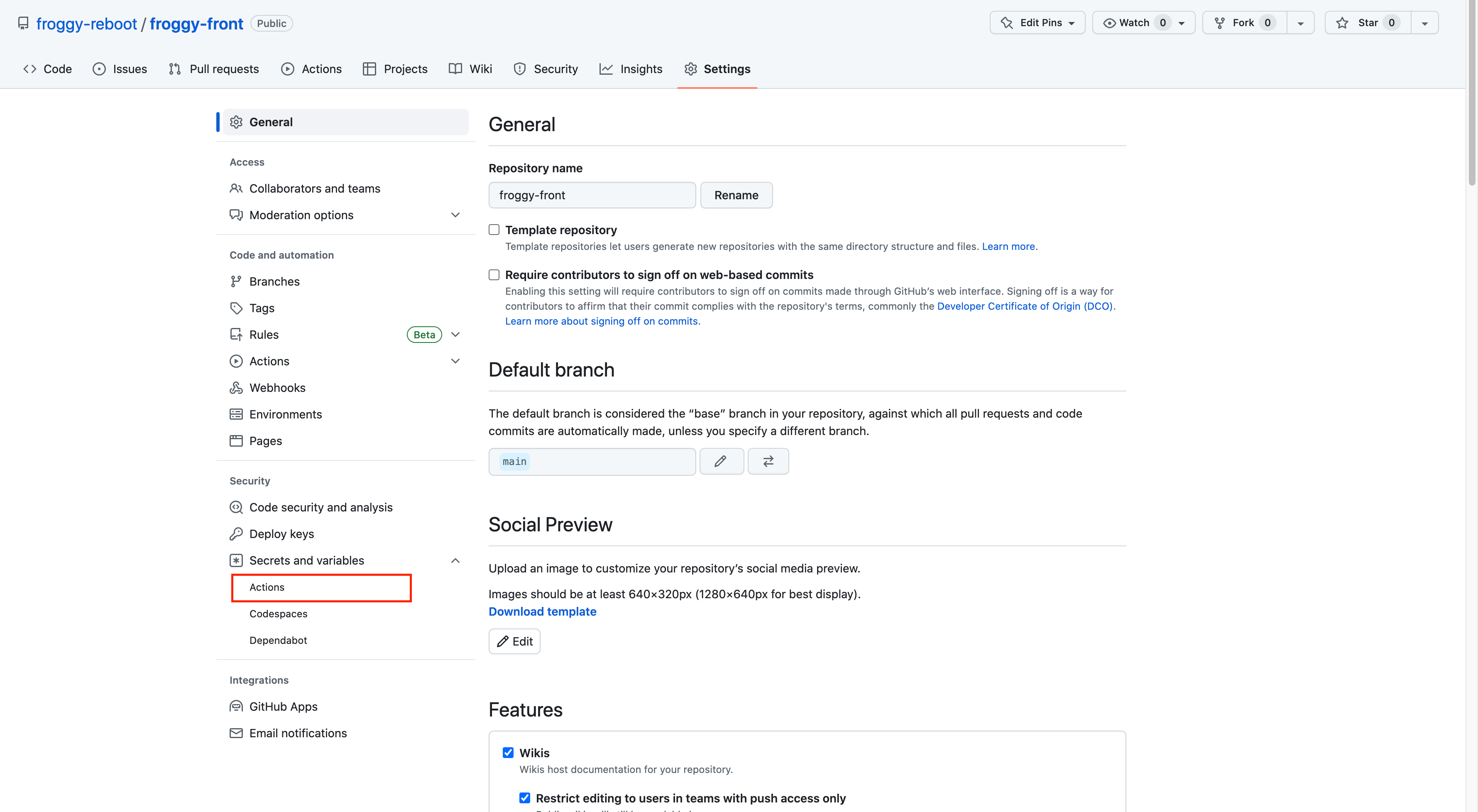Image resolution: width=1478 pixels, height=812 pixels.
Task: Click the switch default branch arrows icon
Action: [768, 461]
